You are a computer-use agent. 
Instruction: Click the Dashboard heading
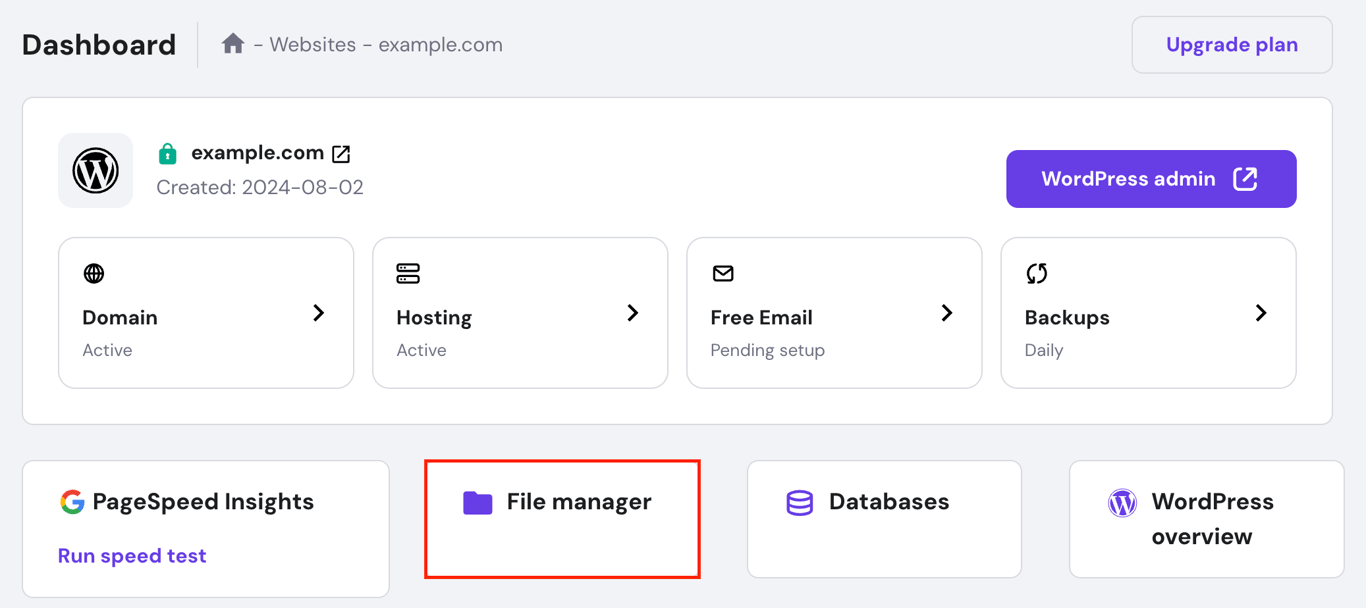point(98,44)
